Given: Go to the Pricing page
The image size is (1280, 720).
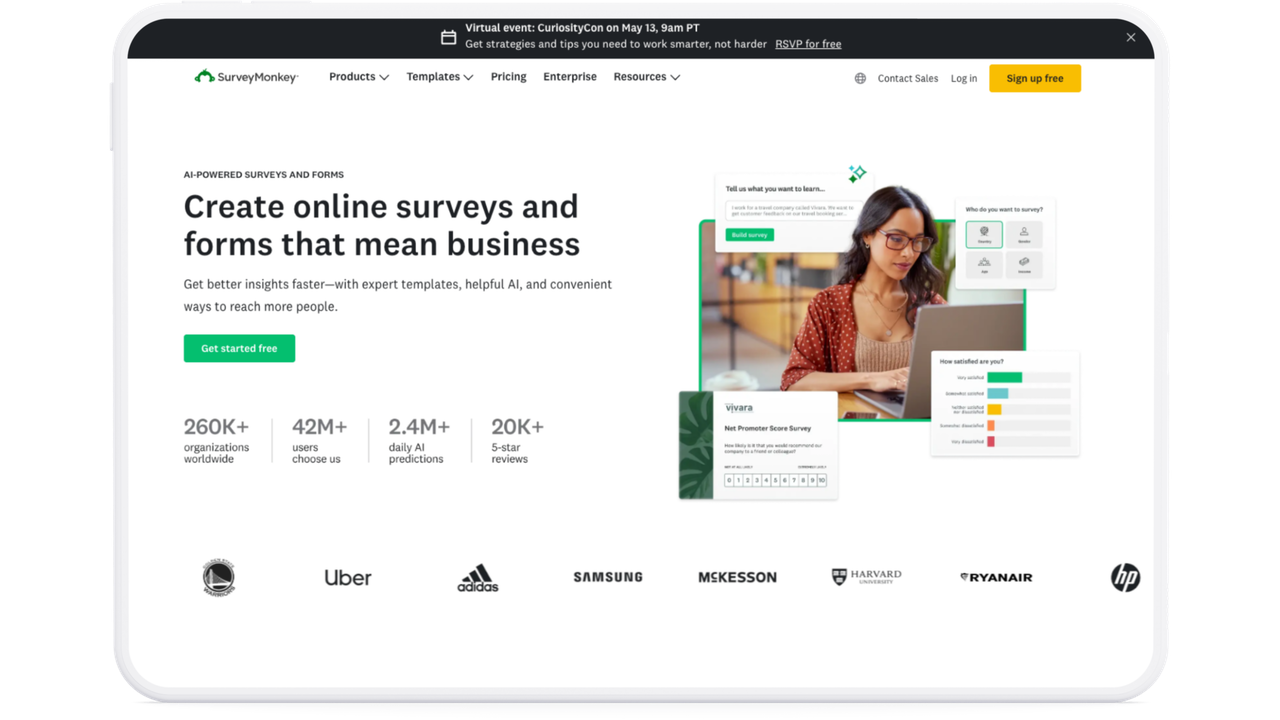Looking at the screenshot, I should coord(508,77).
